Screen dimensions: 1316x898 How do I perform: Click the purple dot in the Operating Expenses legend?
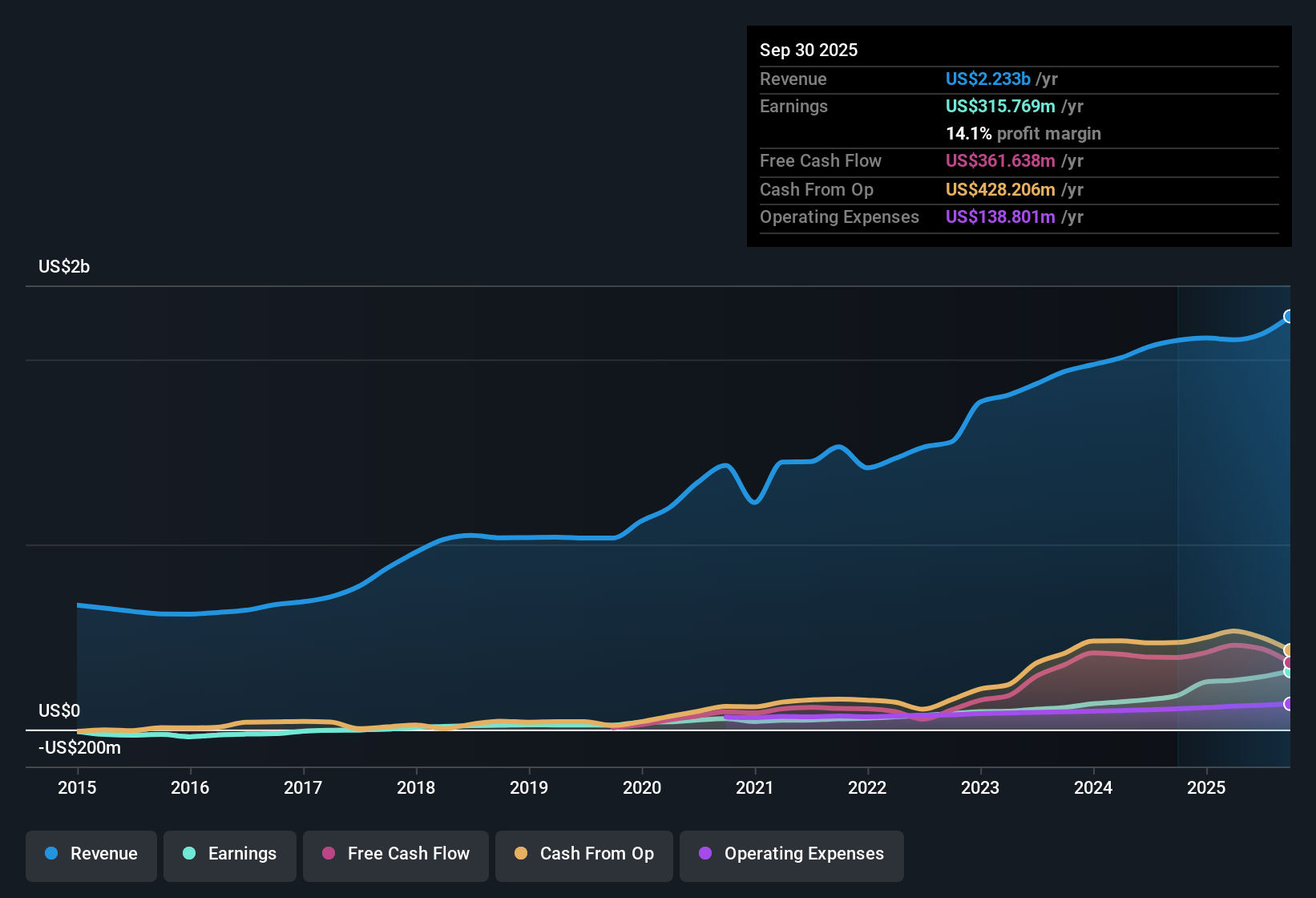(705, 854)
